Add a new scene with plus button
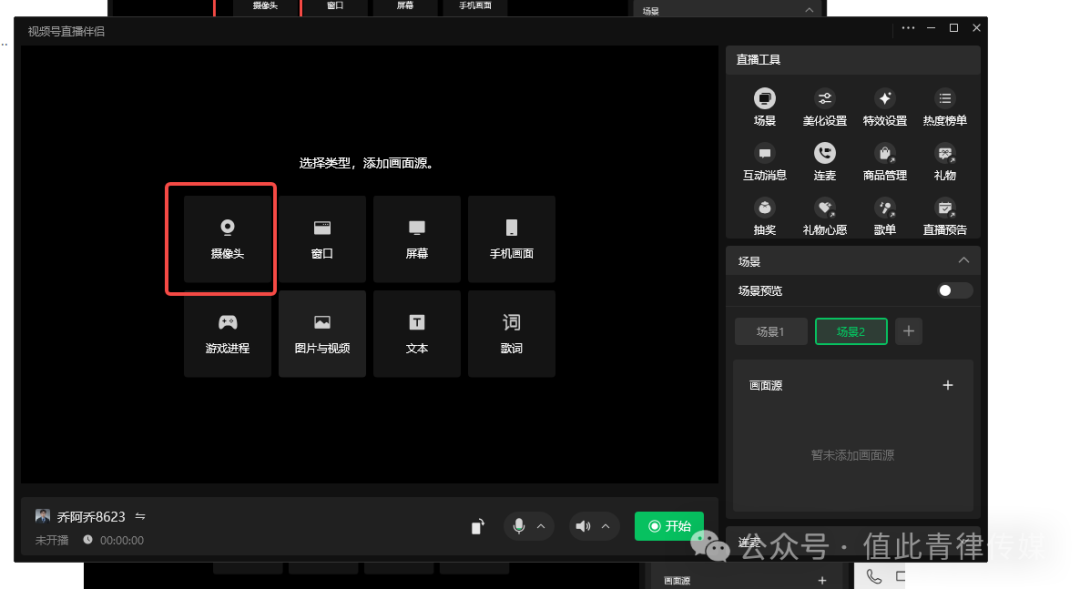 click(908, 331)
